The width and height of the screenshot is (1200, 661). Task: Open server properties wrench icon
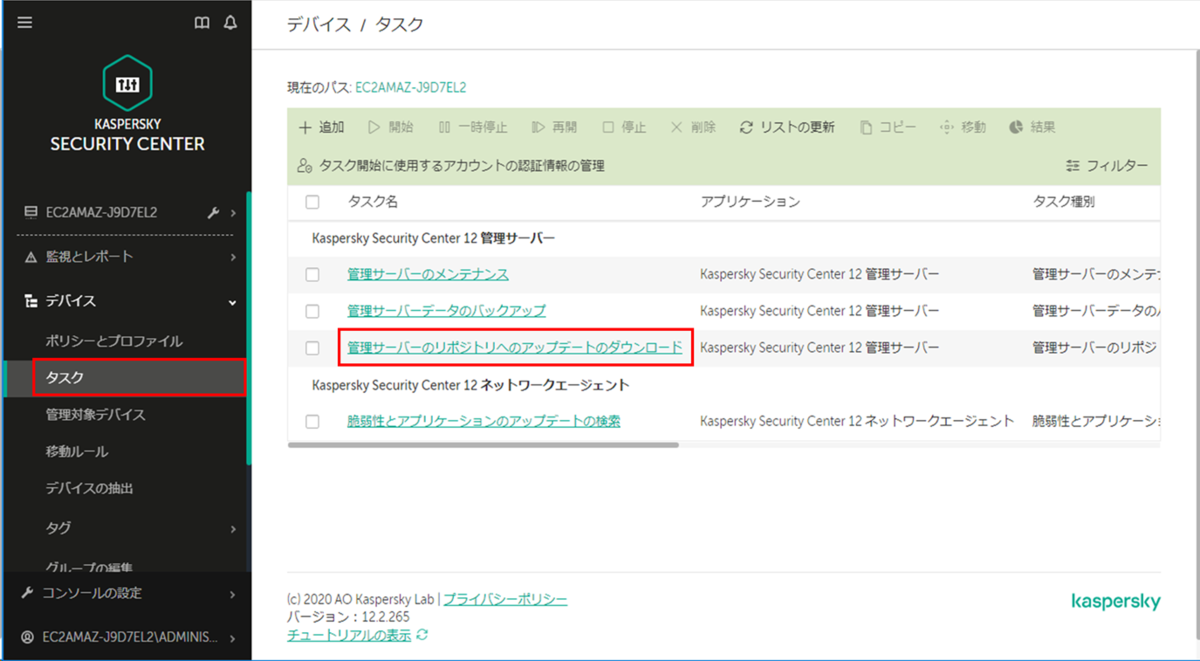pyautogui.click(x=212, y=212)
